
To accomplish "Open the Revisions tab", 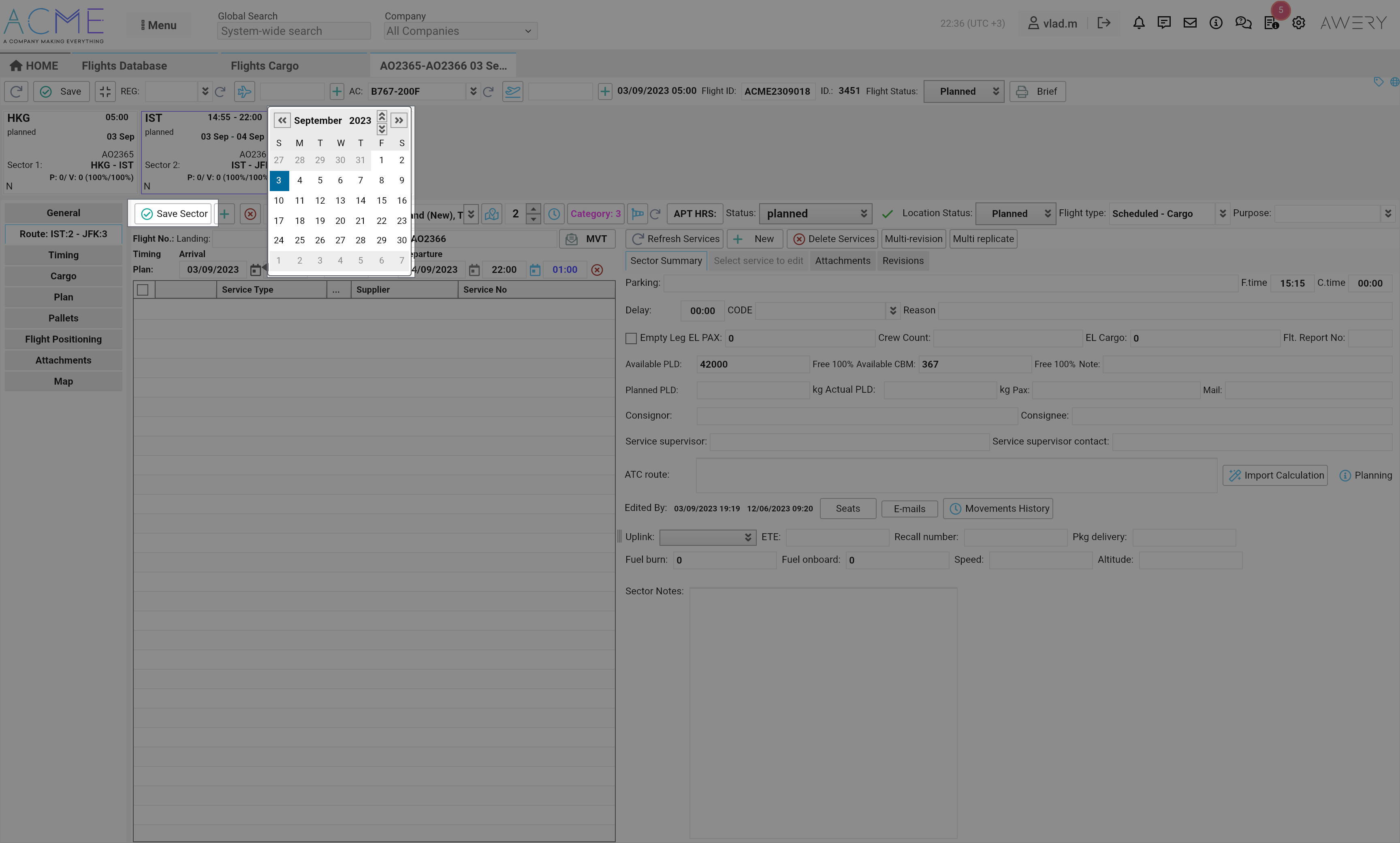I will pyautogui.click(x=902, y=261).
